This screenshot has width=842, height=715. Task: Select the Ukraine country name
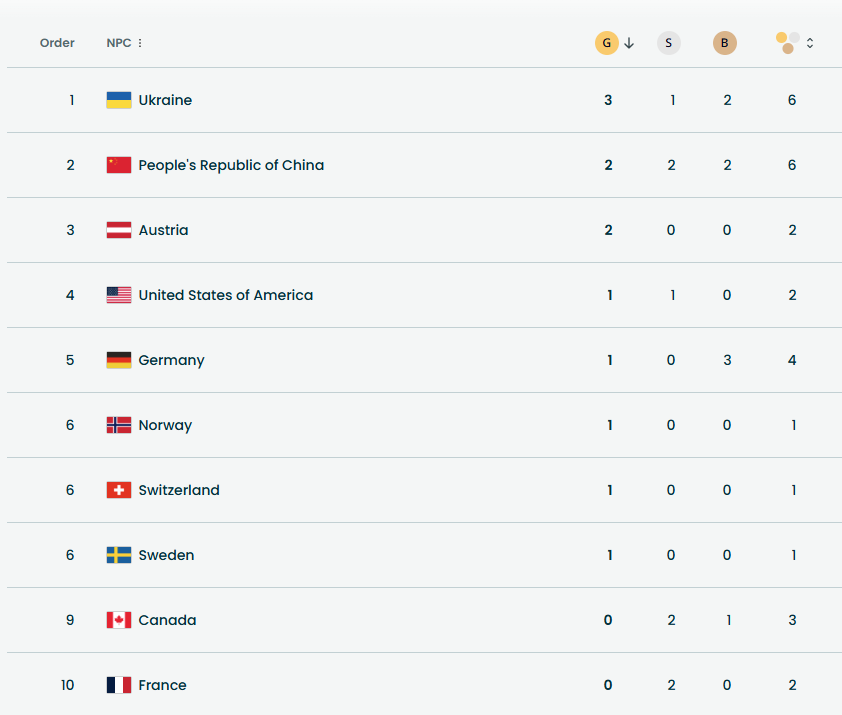[x=165, y=100]
